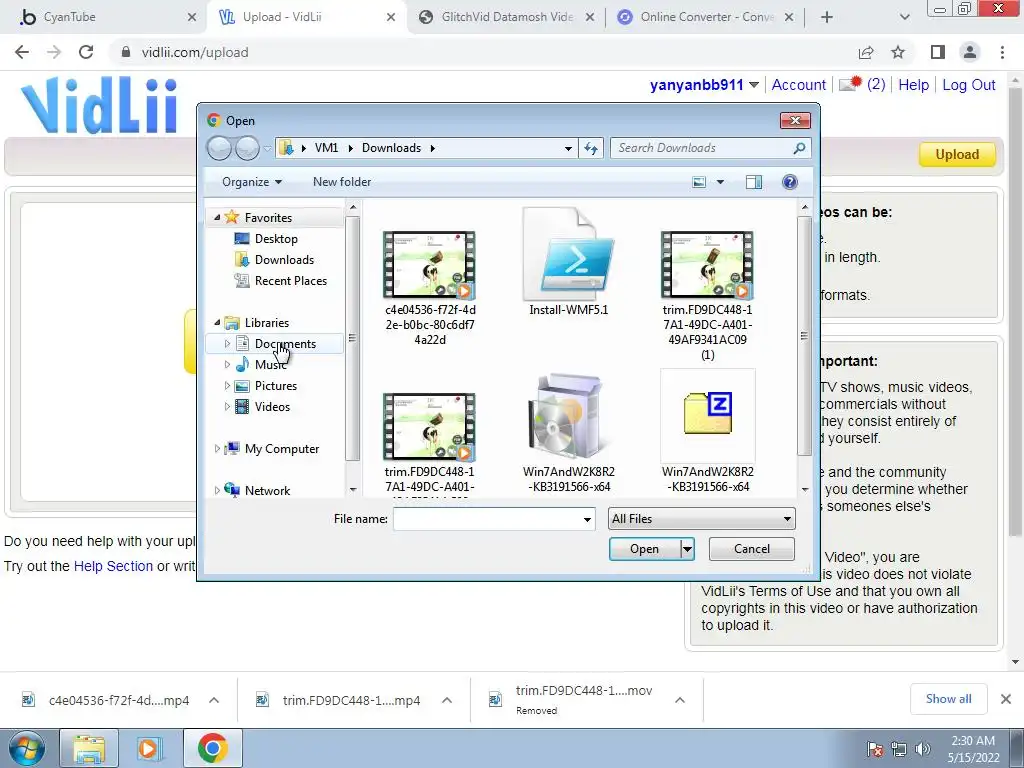The image size is (1024, 768).
Task: Open the All Files type dropdown
Action: tap(701, 519)
